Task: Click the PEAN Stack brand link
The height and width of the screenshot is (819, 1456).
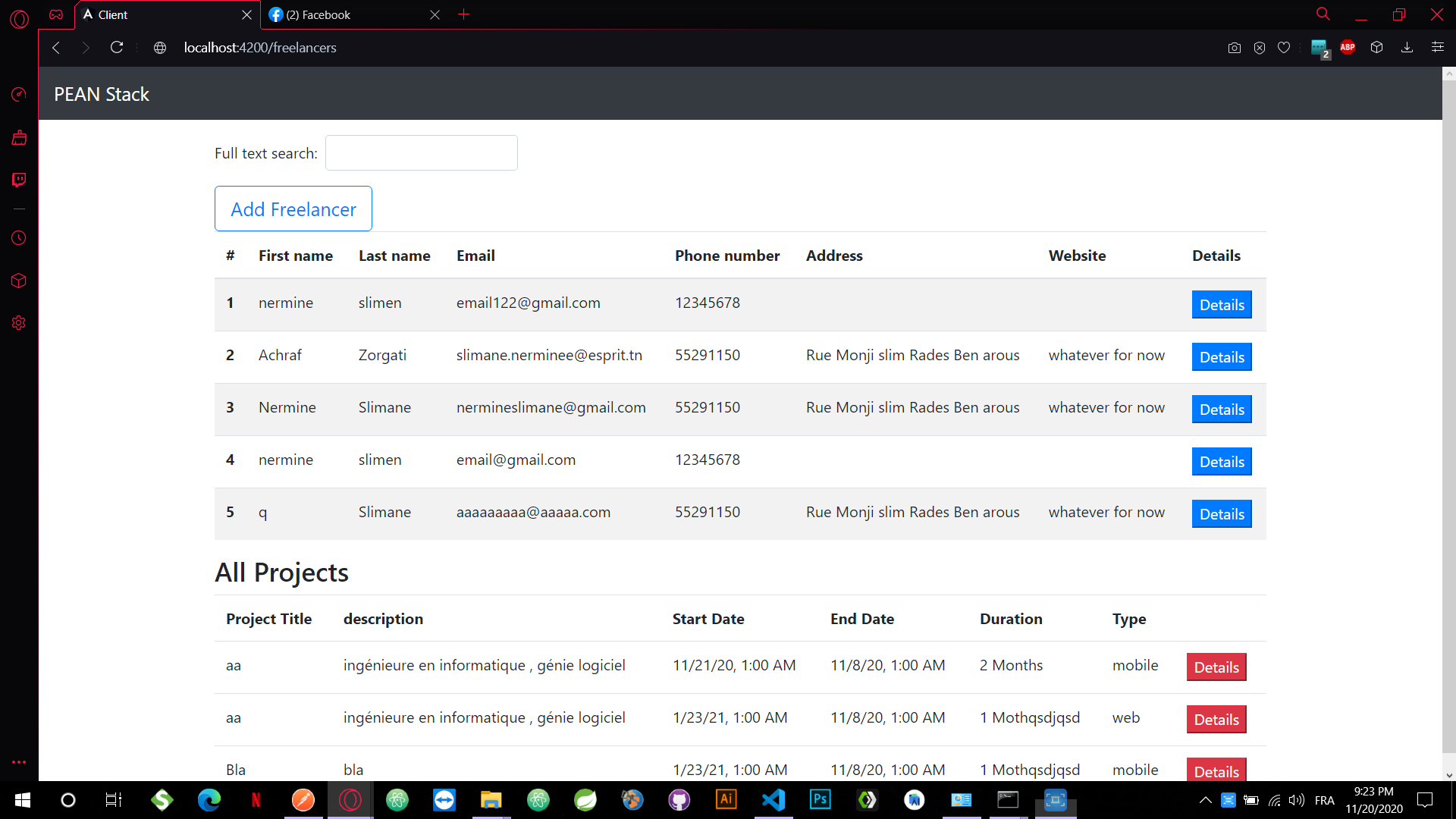Action: [x=102, y=94]
